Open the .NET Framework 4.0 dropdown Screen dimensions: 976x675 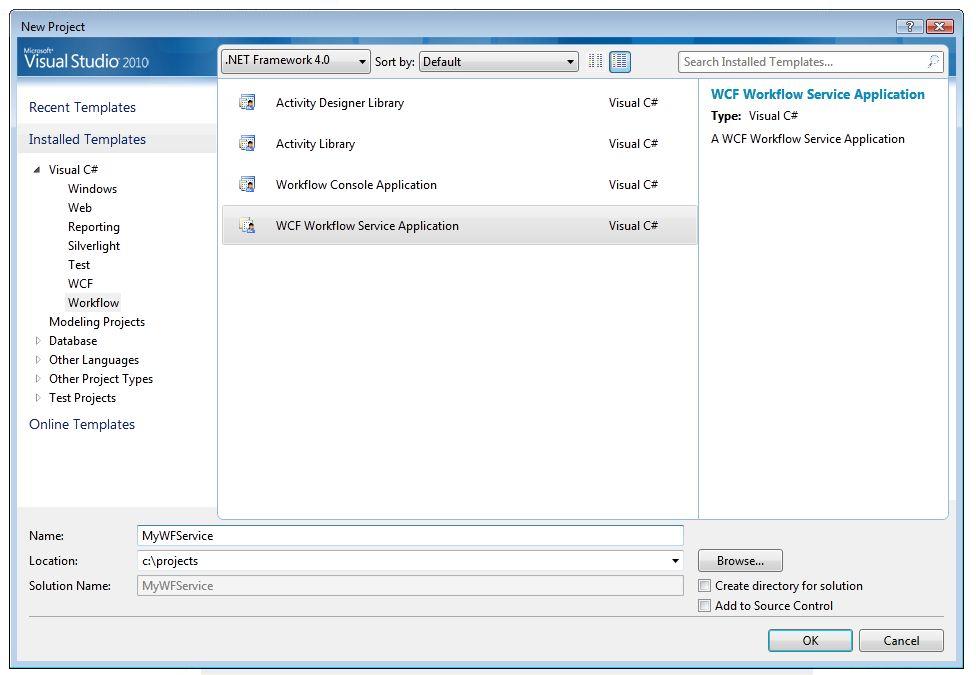(296, 61)
